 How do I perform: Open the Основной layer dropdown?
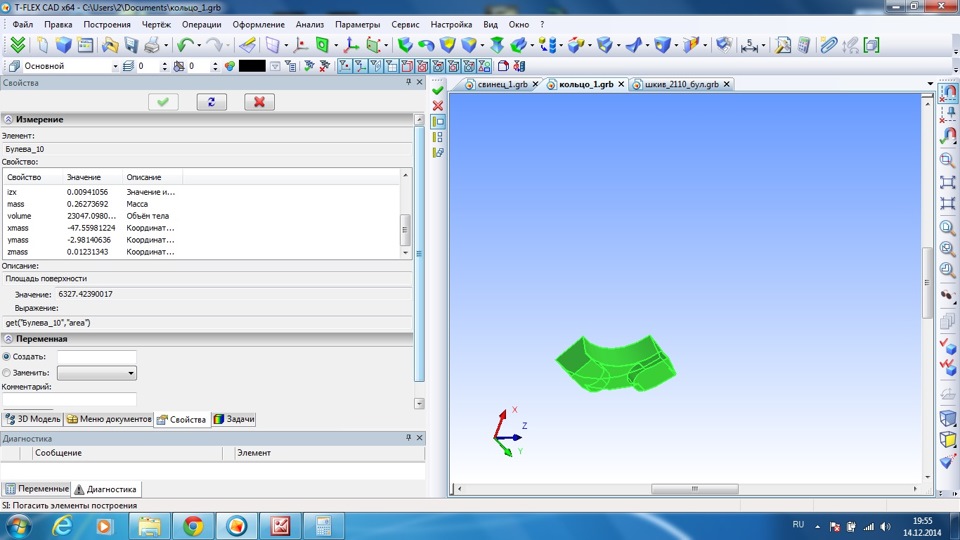(113, 66)
